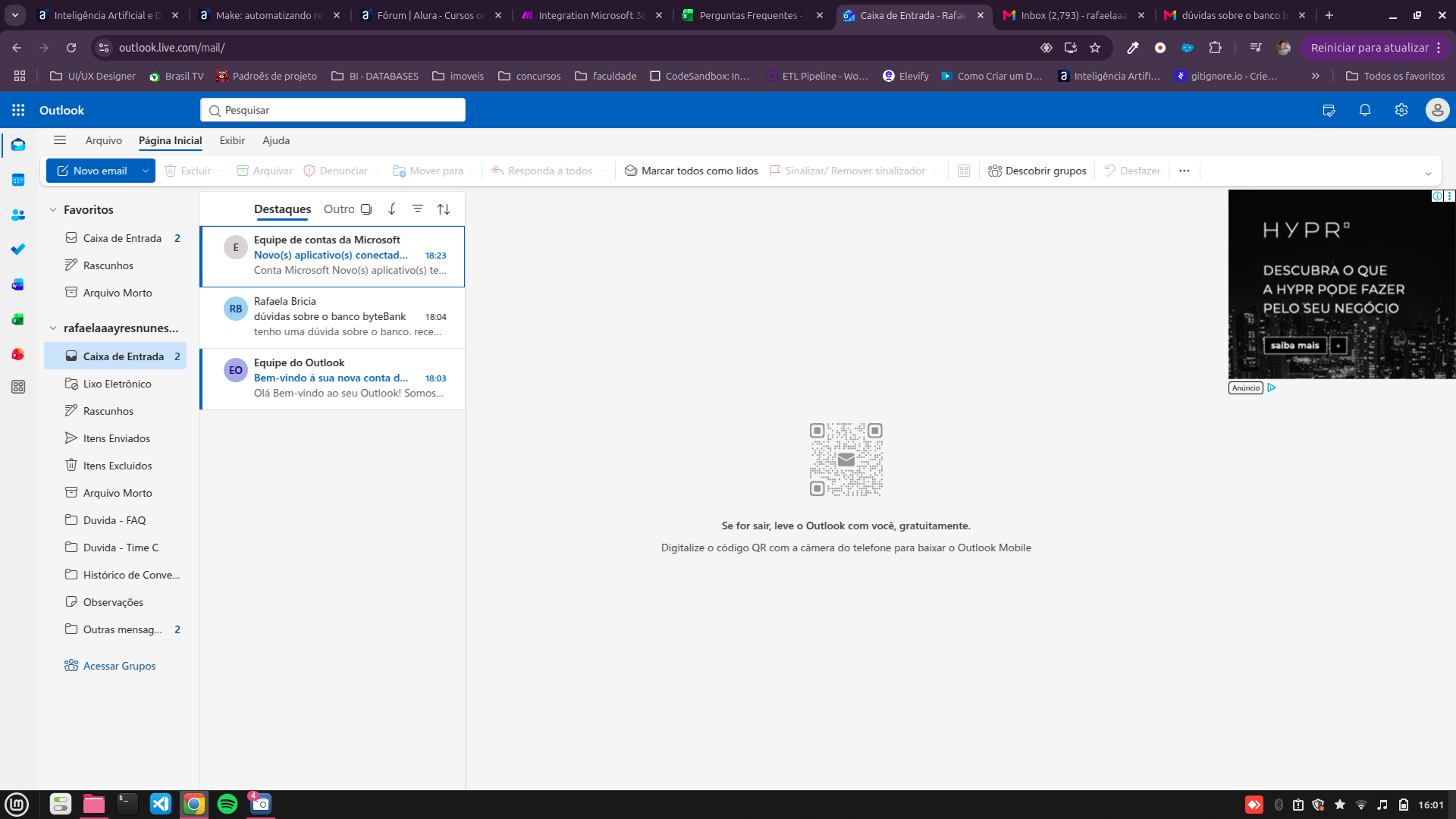Open Chrome extensions puzzle icon
The height and width of the screenshot is (819, 1456).
1215,48
